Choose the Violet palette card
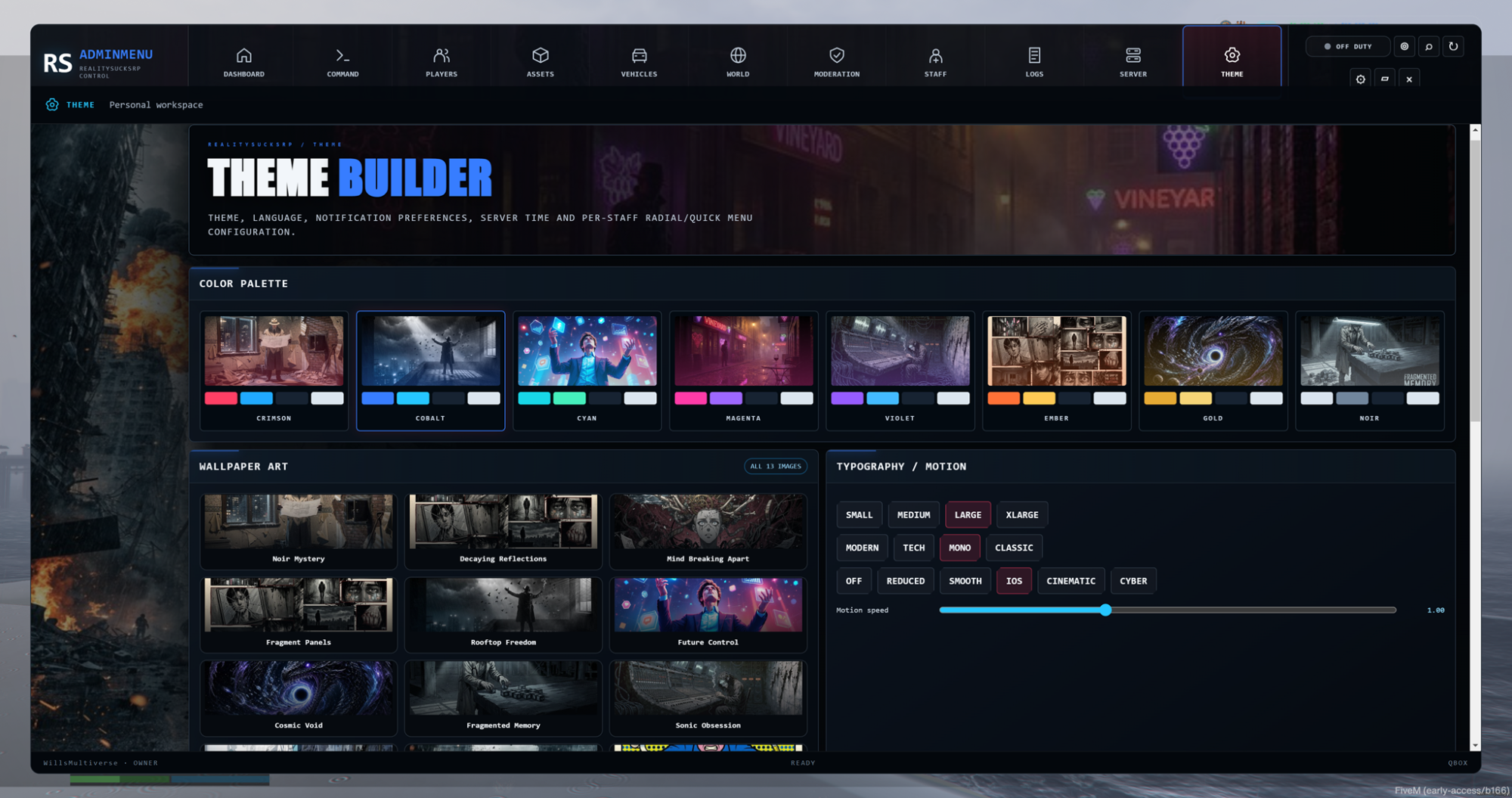The height and width of the screenshot is (798, 1512). (x=900, y=371)
